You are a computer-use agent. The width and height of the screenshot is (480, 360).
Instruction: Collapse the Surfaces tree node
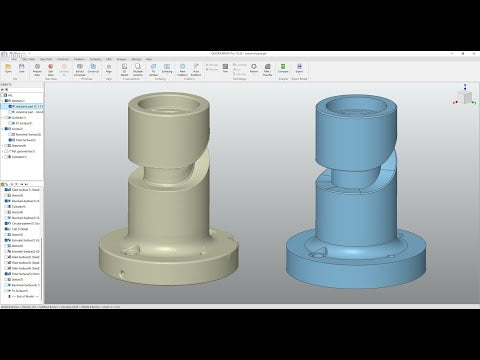2,118
